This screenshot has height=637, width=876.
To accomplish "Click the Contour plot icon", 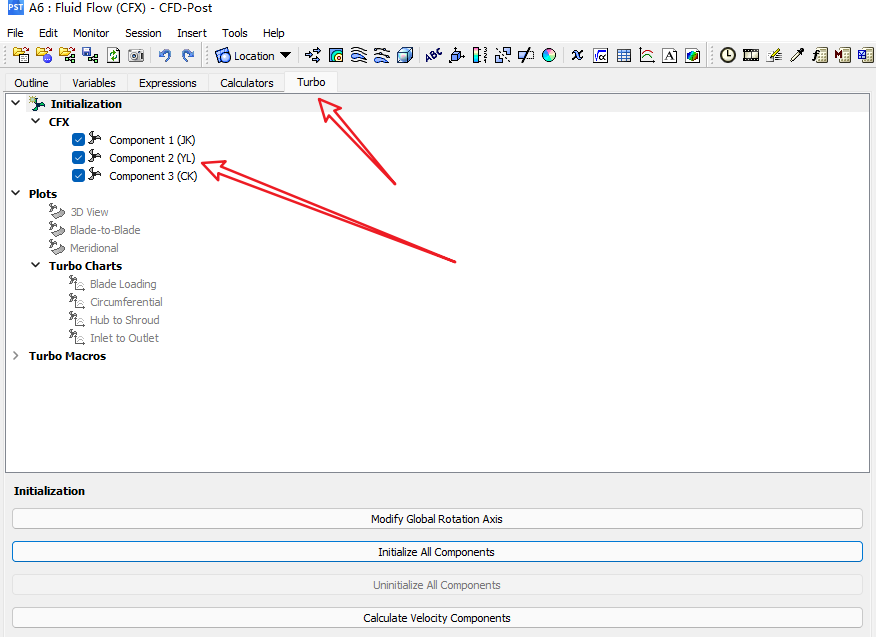I will click(336, 56).
